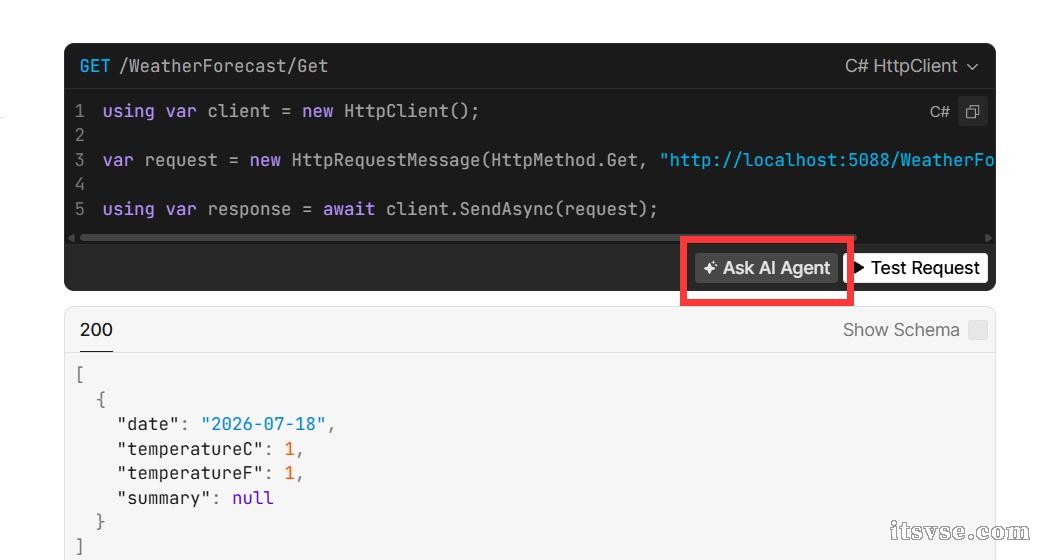
Task: Open the C# HttpClient language dropdown
Action: point(911,66)
